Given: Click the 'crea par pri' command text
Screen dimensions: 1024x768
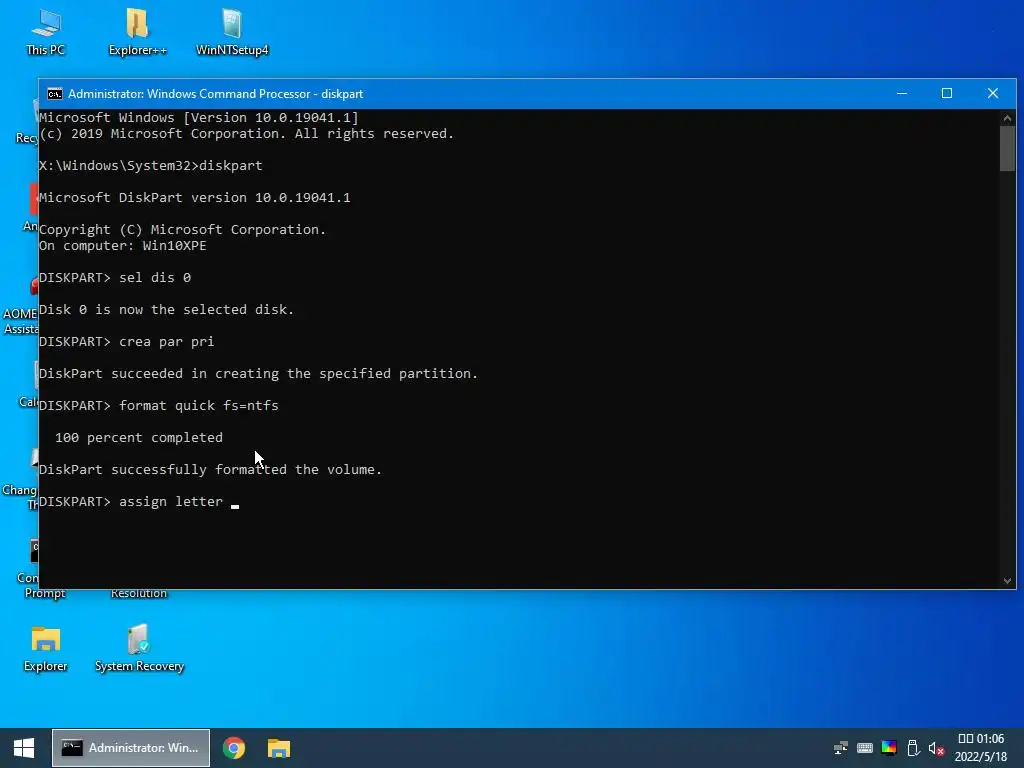Looking at the screenshot, I should (x=167, y=342).
